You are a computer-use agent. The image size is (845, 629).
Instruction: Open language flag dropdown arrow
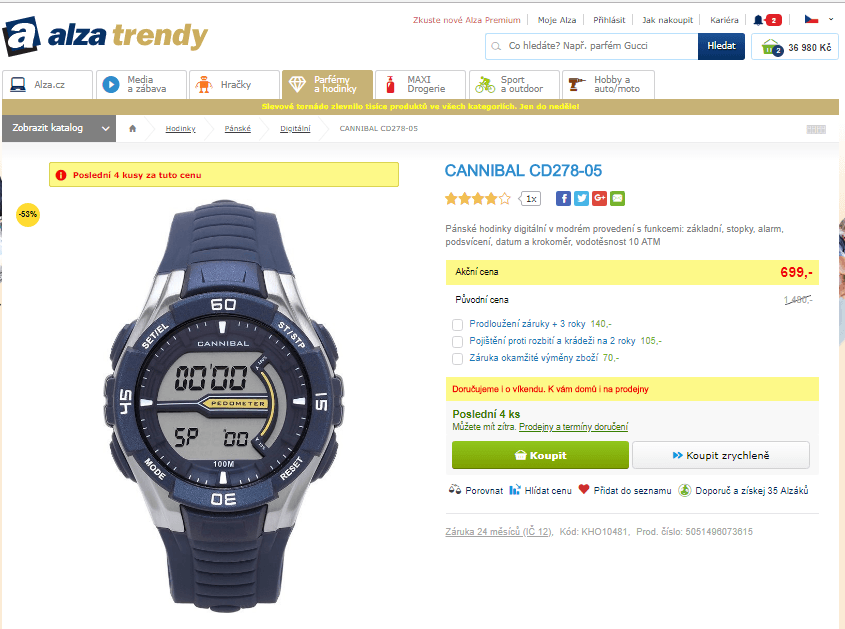coord(830,19)
